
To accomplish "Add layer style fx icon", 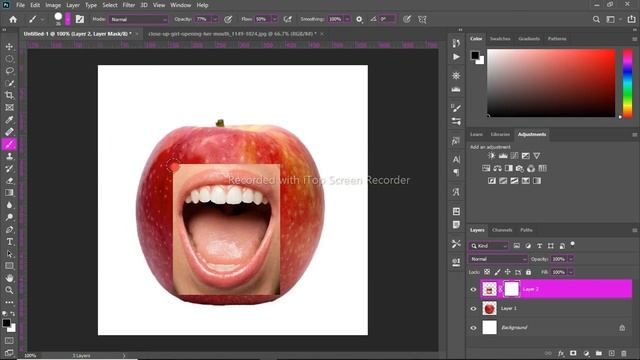I will pos(561,353).
